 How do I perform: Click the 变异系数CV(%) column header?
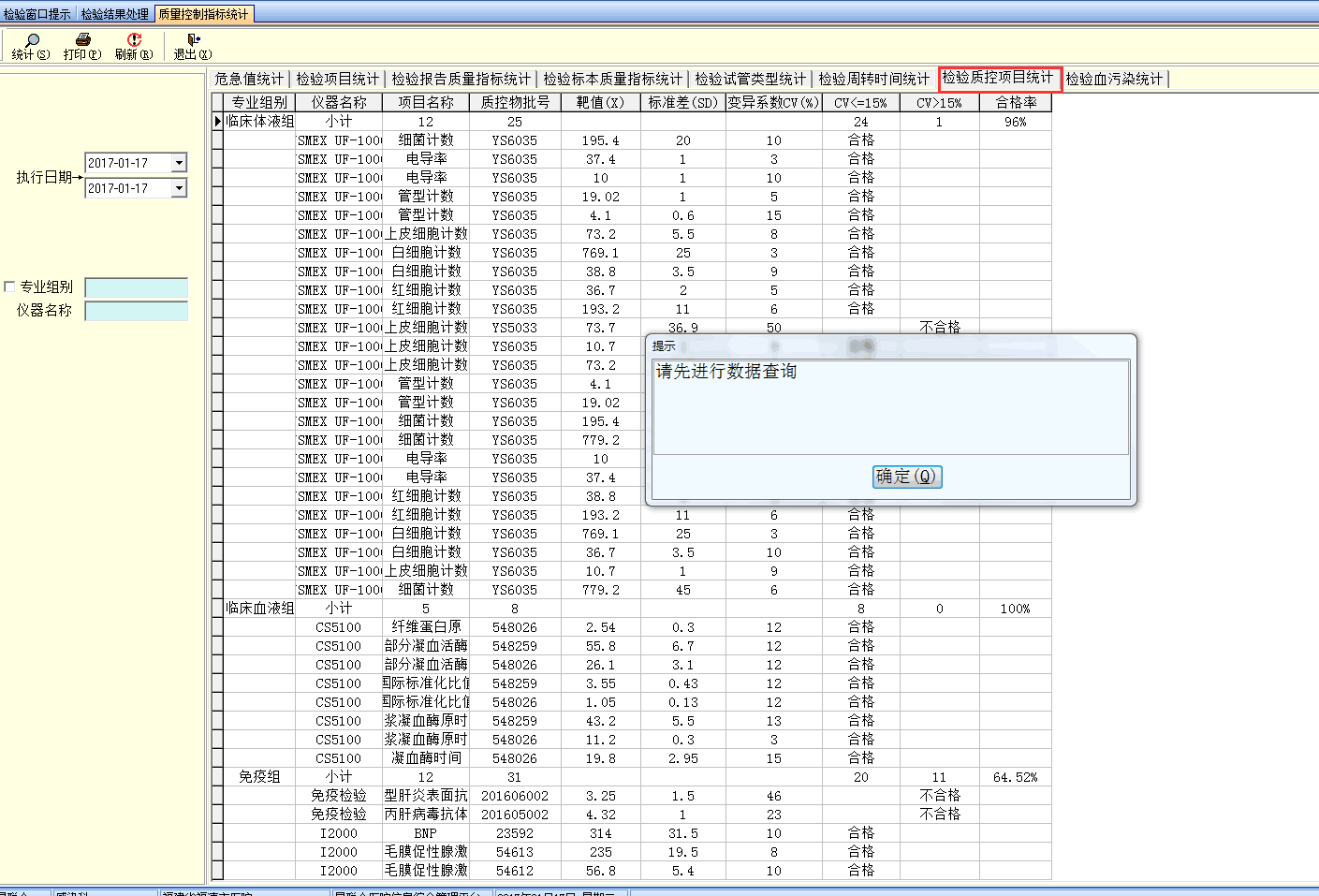point(774,103)
